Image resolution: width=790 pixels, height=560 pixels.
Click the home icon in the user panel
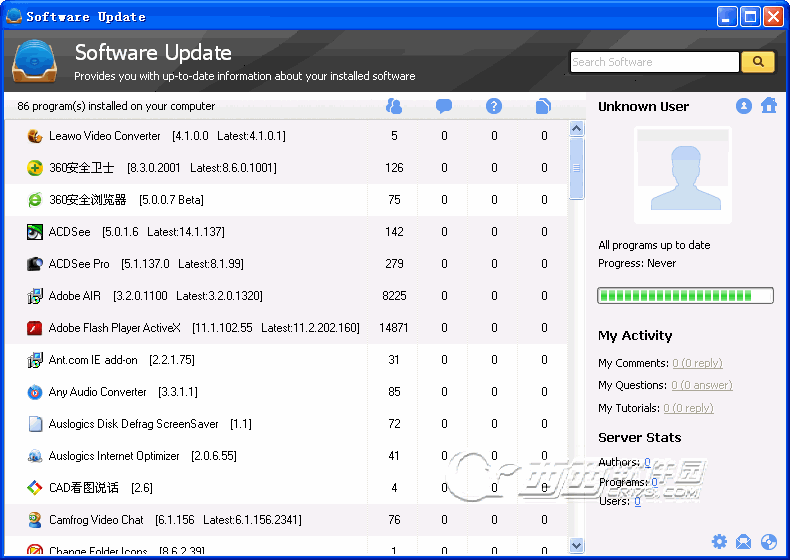(768, 106)
